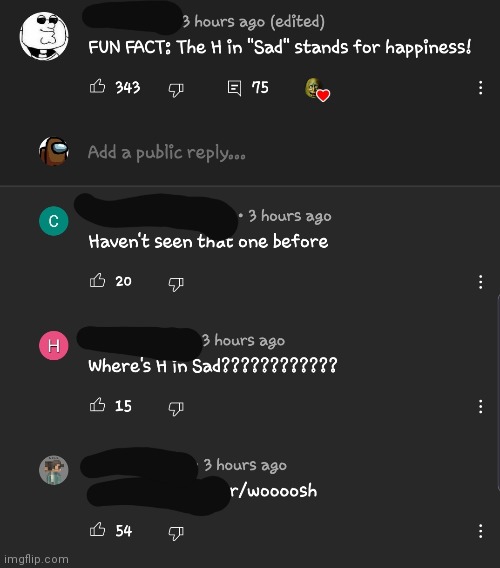Like the "Haven't seen that one before" reply
500x568 pixels.
[x=97, y=281]
